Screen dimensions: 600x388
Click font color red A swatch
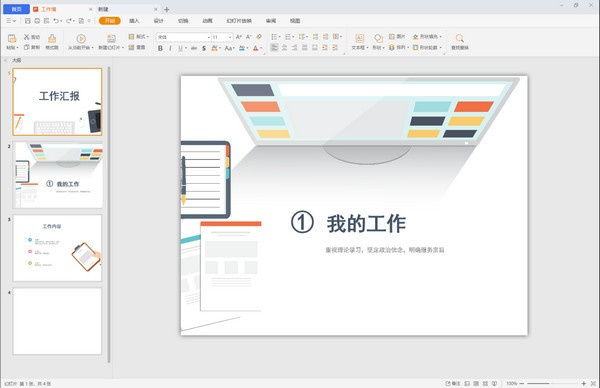click(256, 48)
